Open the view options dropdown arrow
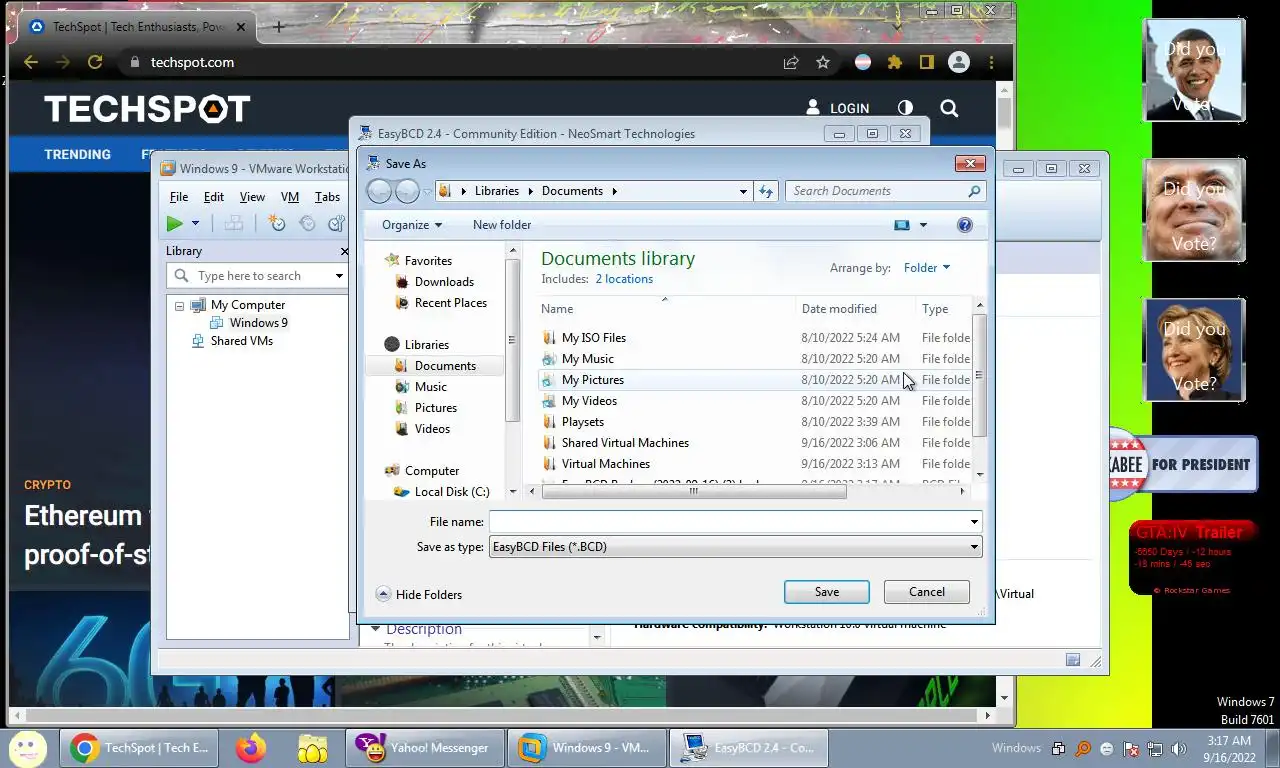The width and height of the screenshot is (1280, 768). point(923,225)
